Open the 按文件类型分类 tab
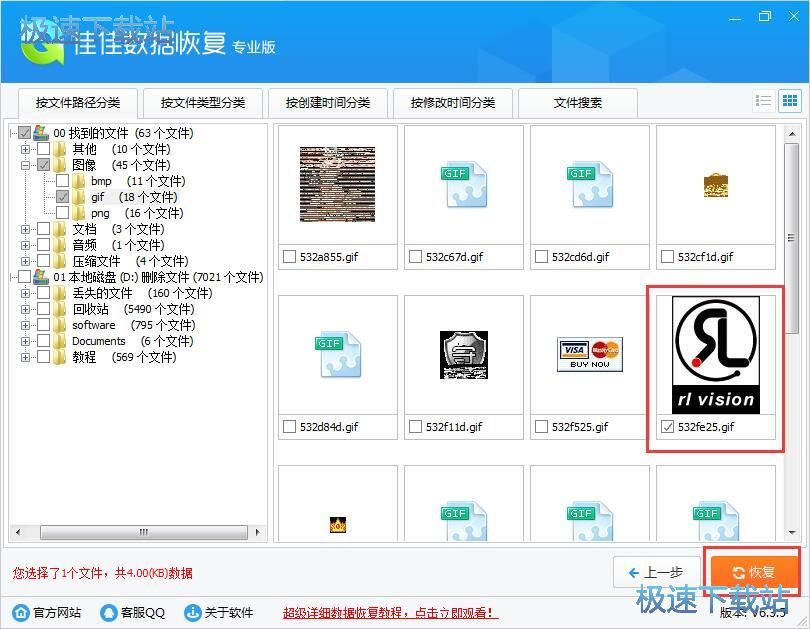The image size is (810, 629). (203, 103)
